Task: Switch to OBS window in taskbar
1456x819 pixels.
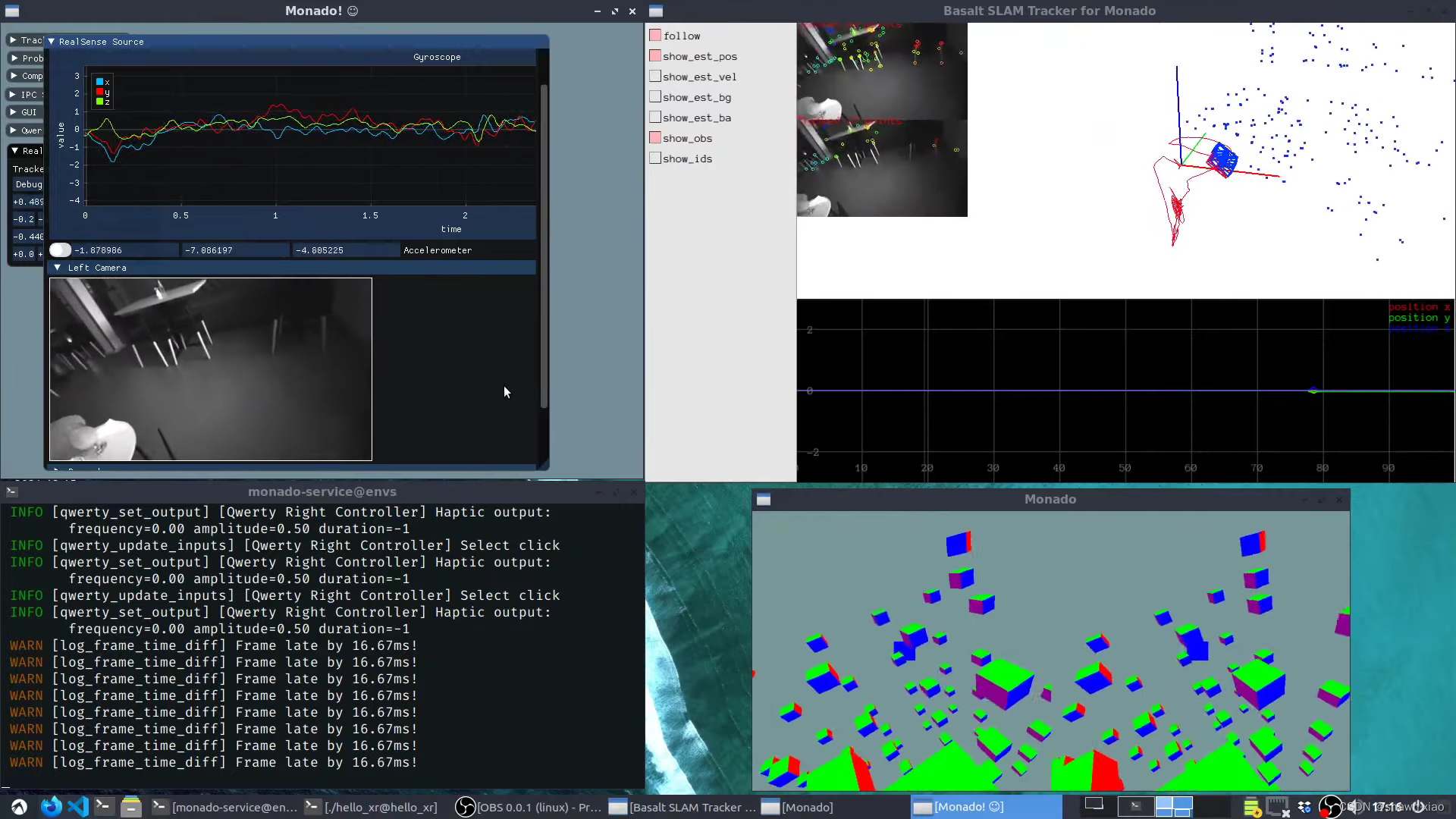Action: click(529, 807)
